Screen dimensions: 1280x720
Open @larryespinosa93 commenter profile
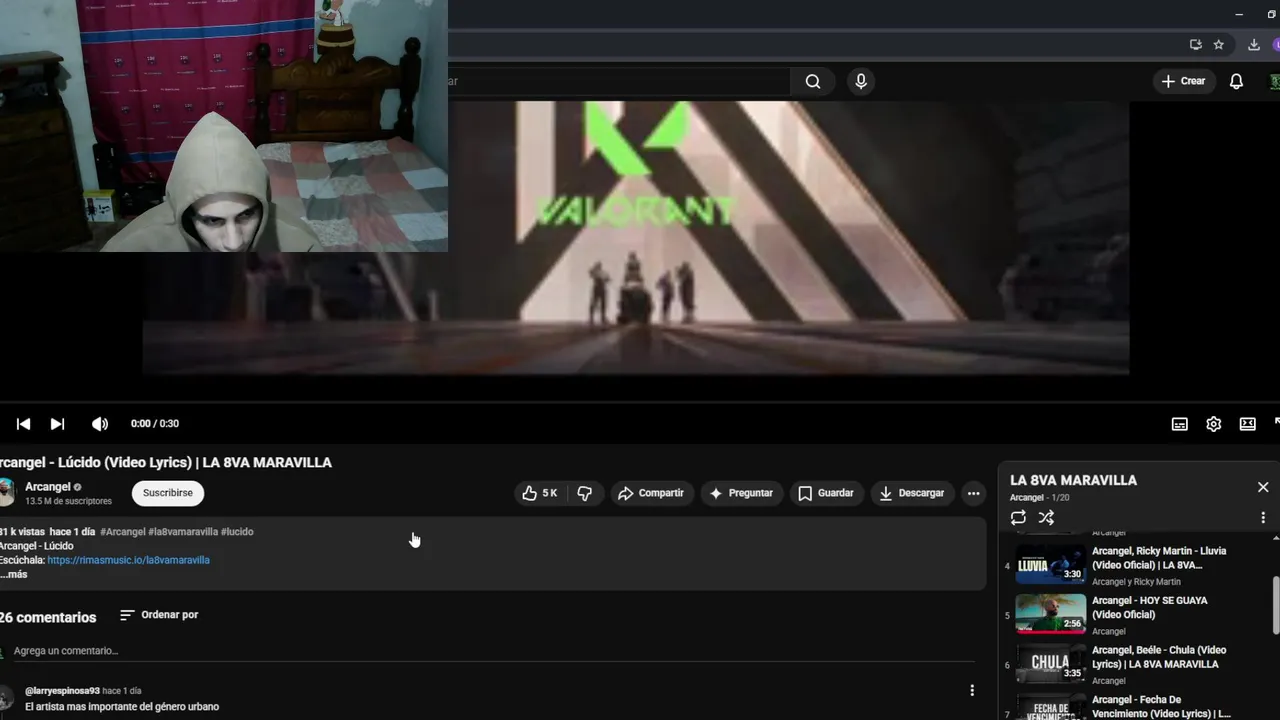[62, 691]
